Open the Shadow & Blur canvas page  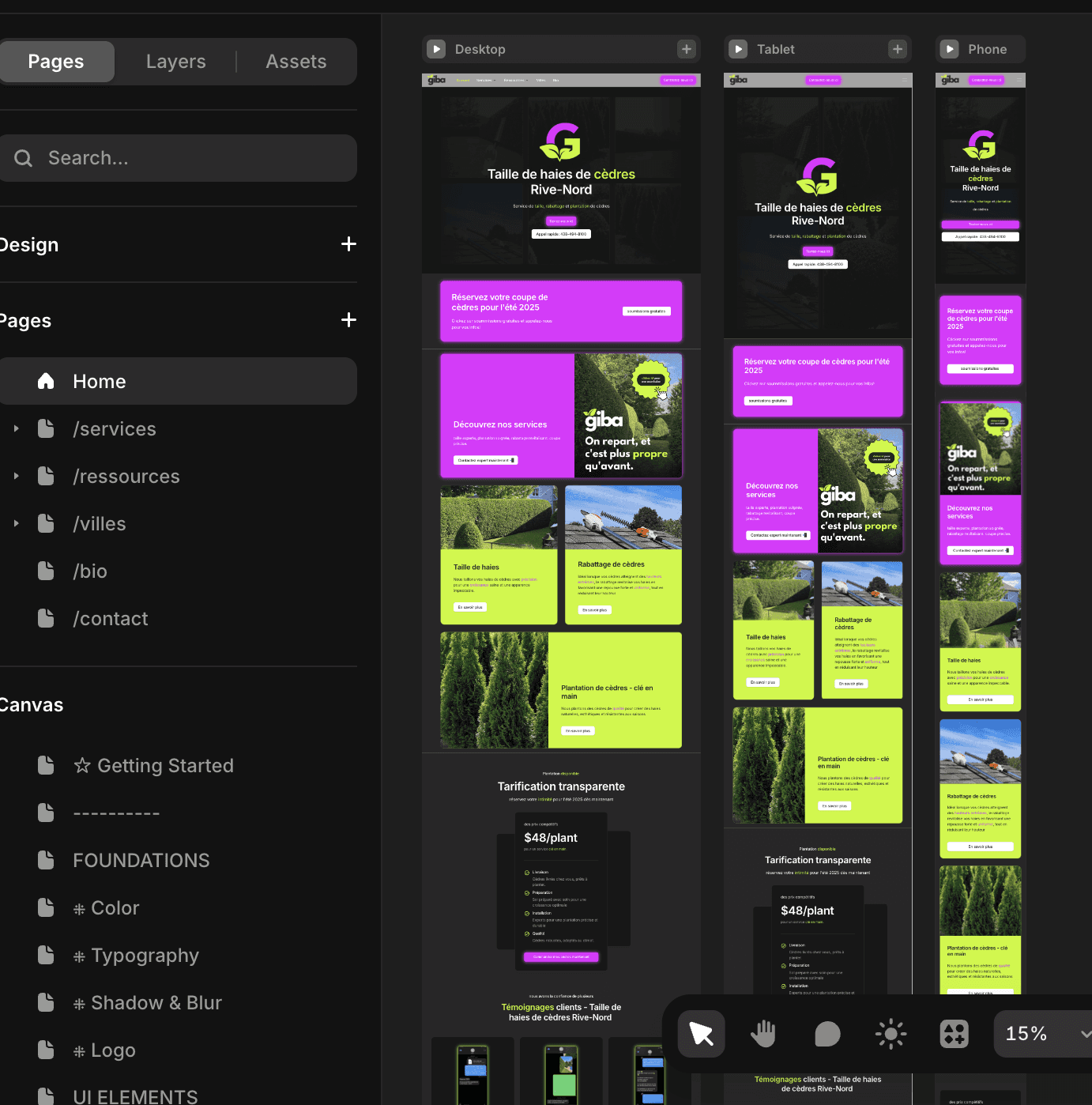[x=147, y=1002]
